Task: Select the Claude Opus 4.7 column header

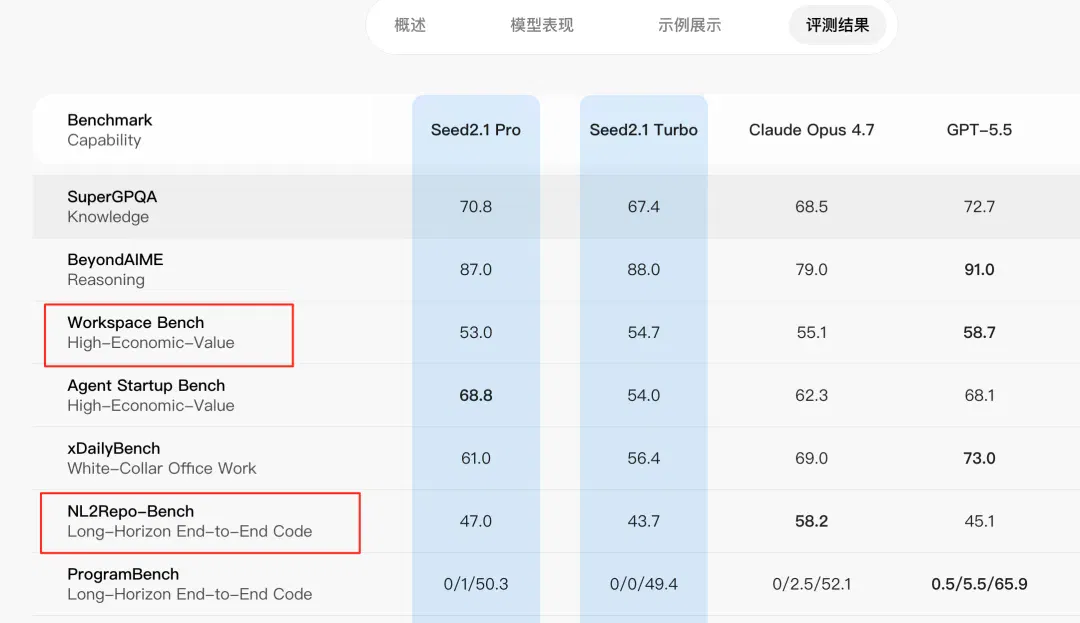Action: (x=811, y=130)
